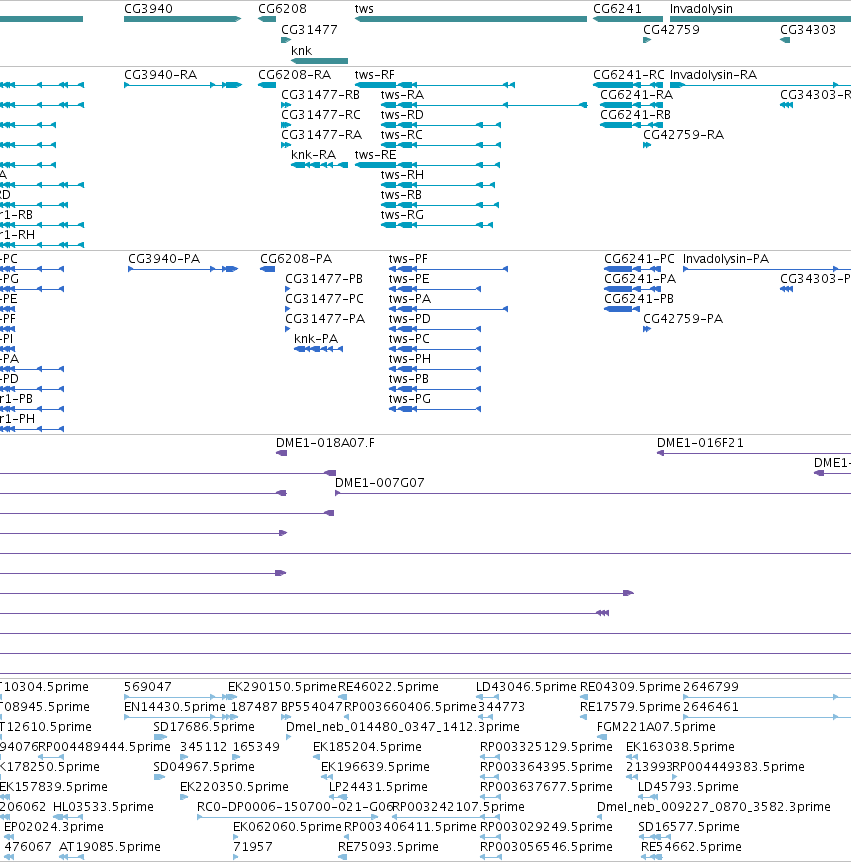Click the CG6208 gene label
The height and width of the screenshot is (862, 851).
(283, 9)
